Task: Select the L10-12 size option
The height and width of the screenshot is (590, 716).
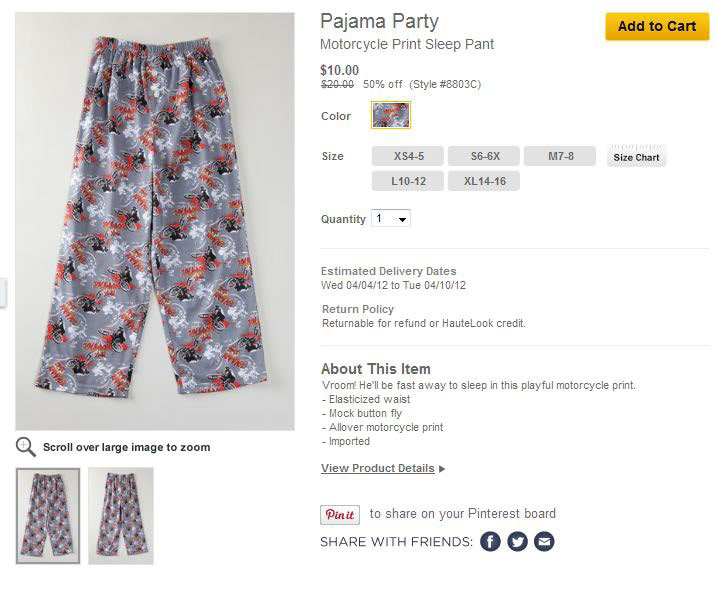Action: (408, 181)
